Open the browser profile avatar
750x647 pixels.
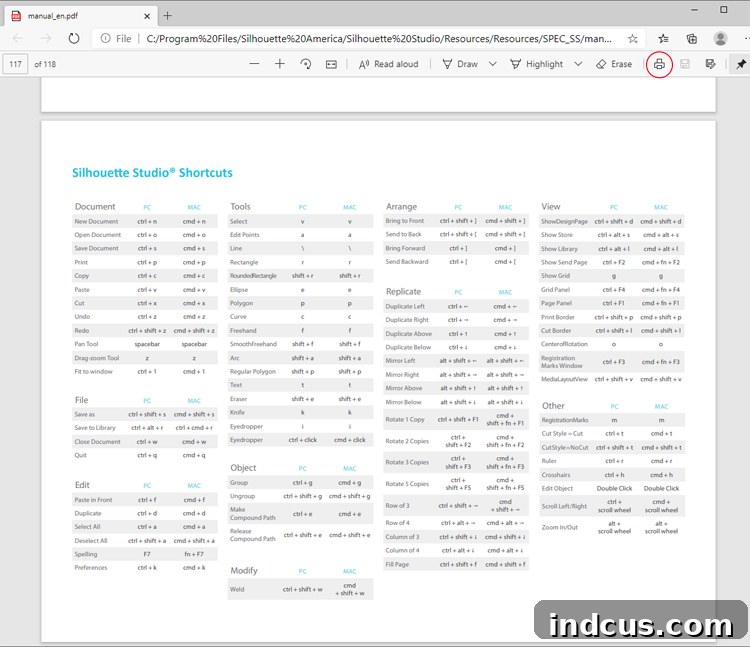click(x=720, y=38)
